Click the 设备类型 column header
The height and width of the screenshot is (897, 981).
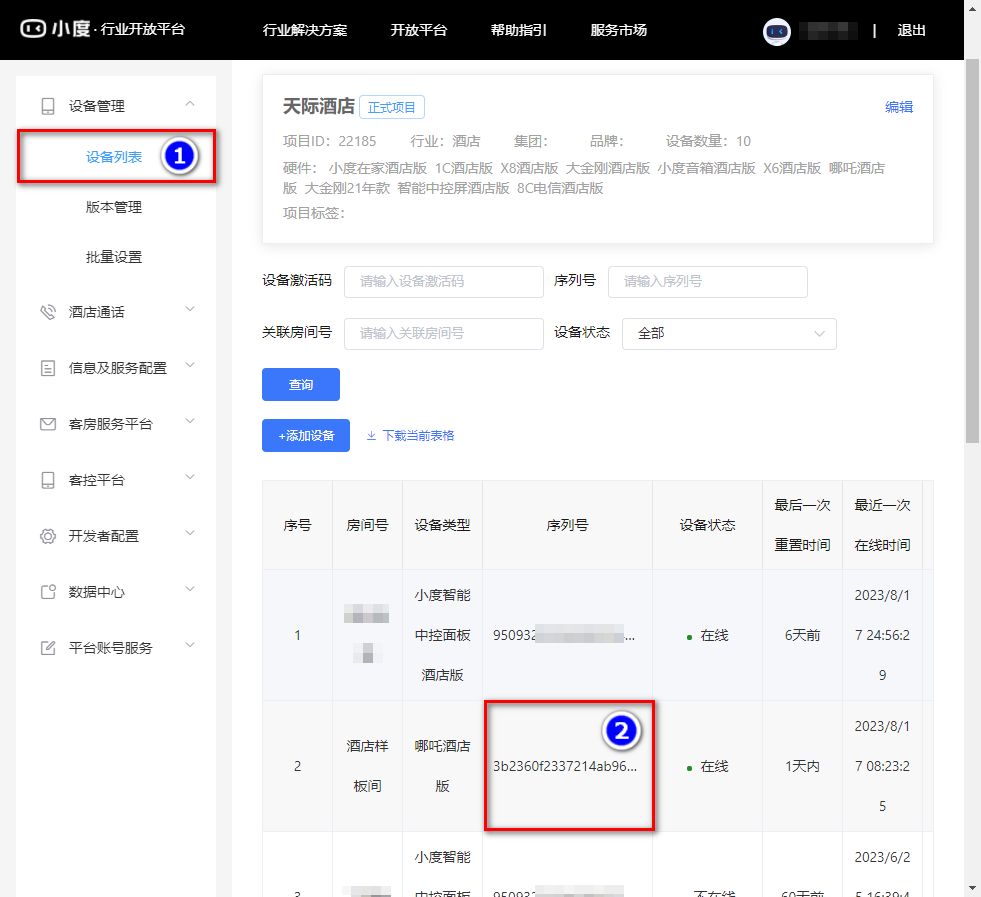pos(442,525)
